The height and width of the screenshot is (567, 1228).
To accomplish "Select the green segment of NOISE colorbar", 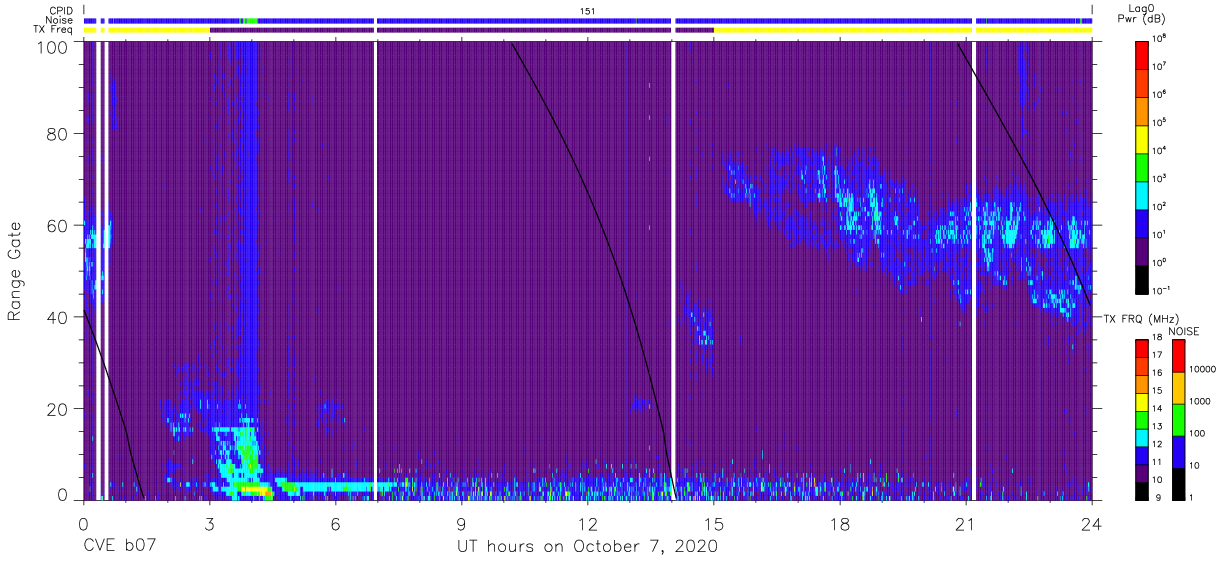I will 1178,420.
